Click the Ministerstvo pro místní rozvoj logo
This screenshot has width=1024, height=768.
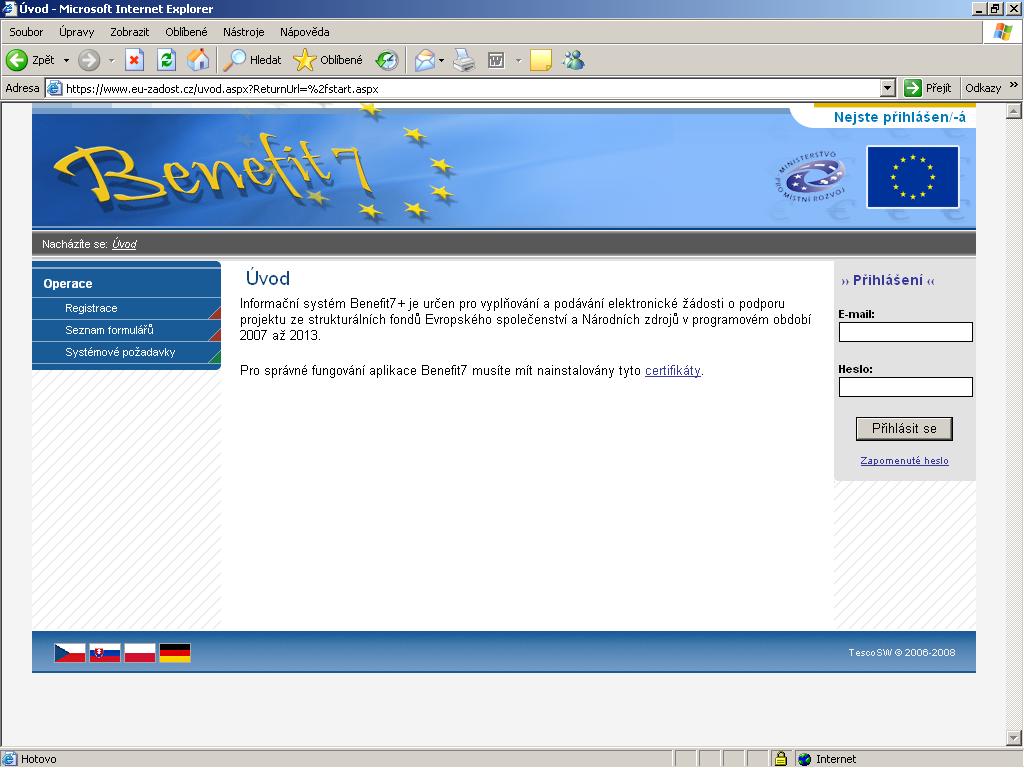810,176
